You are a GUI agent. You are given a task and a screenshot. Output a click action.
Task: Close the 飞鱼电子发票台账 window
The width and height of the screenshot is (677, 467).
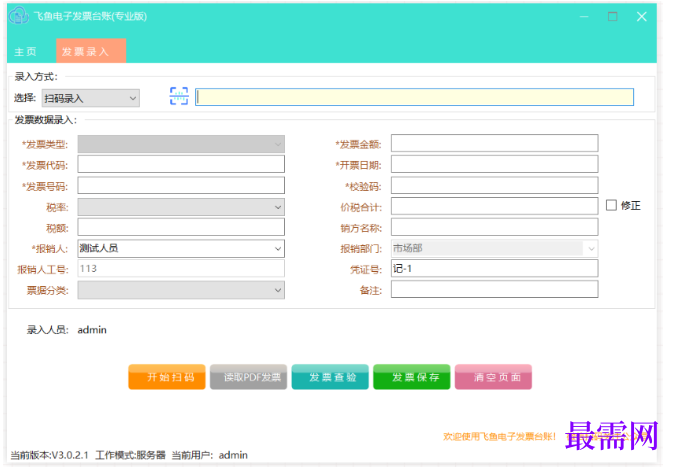(x=642, y=16)
